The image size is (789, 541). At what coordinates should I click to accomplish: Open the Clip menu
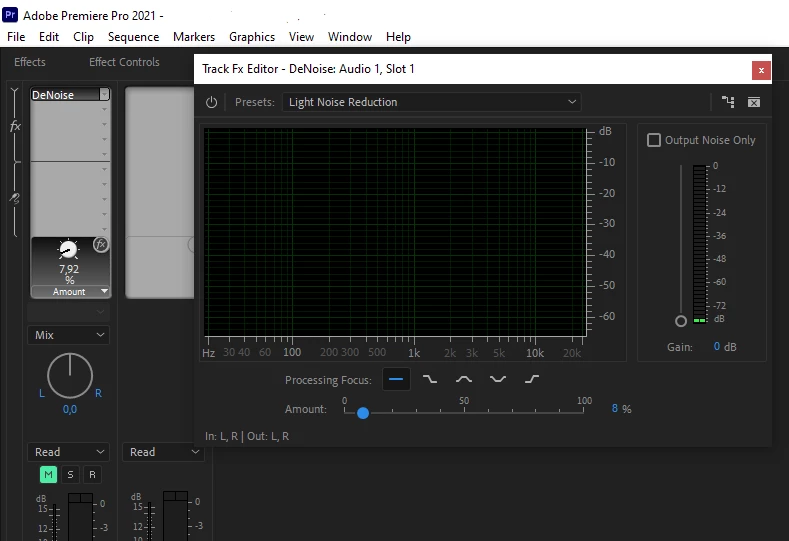83,37
